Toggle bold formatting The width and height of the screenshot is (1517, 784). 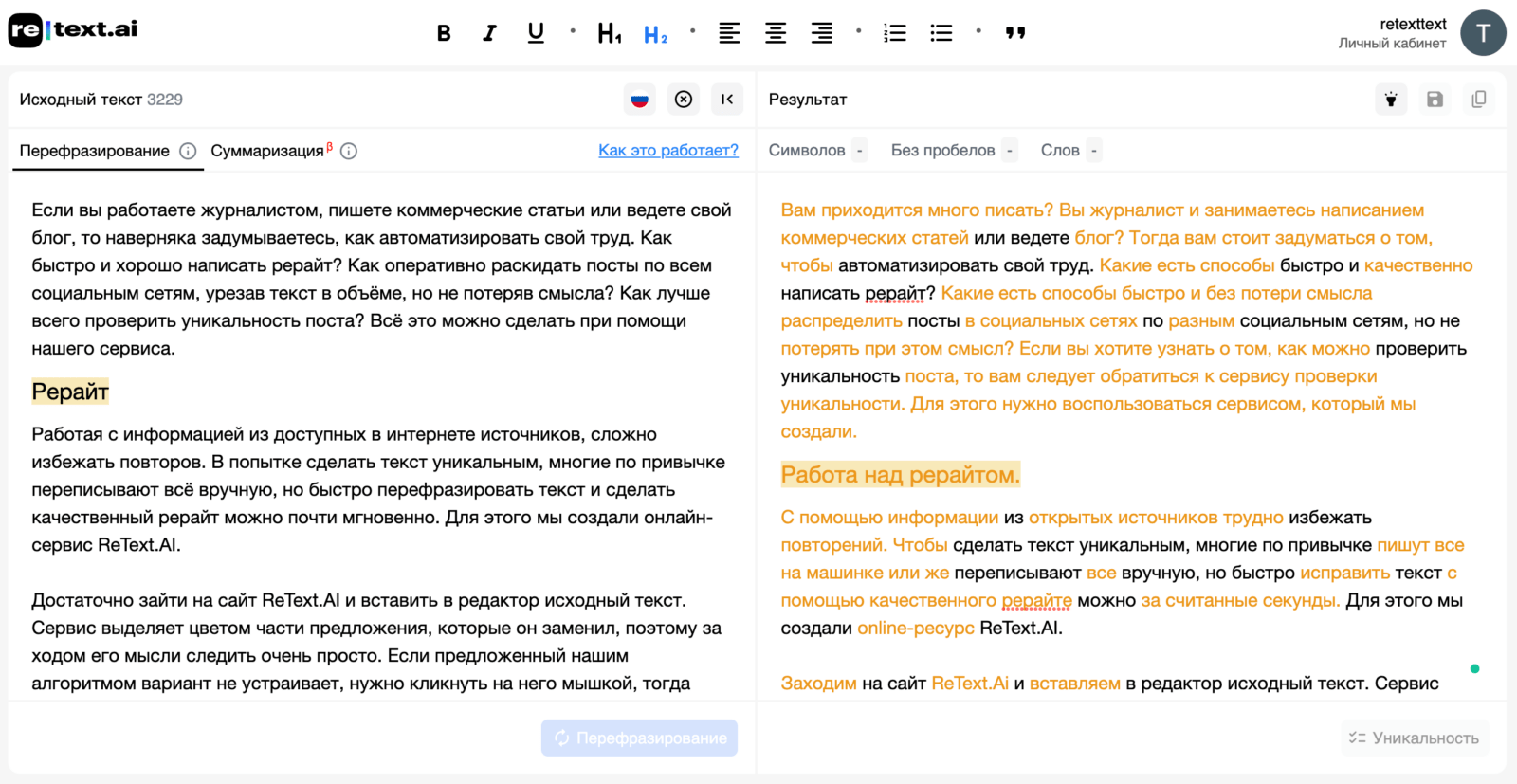coord(444,33)
